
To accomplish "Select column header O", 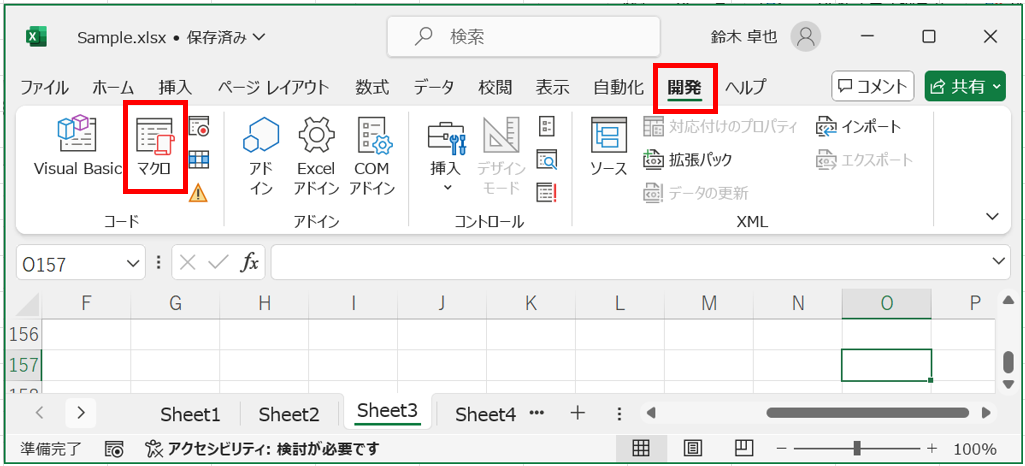I will point(886,303).
